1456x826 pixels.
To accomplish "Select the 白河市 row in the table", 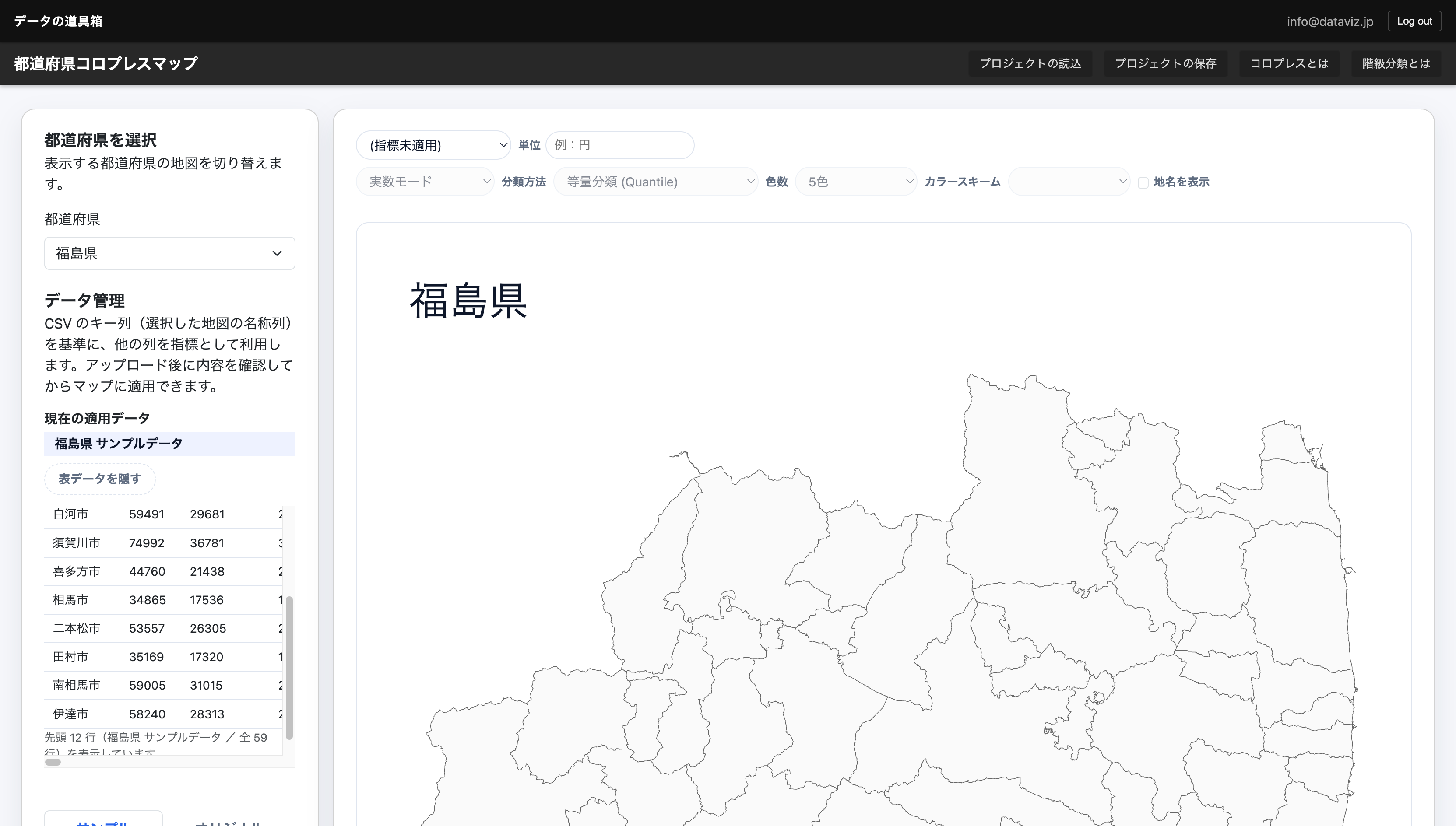I will point(142,514).
